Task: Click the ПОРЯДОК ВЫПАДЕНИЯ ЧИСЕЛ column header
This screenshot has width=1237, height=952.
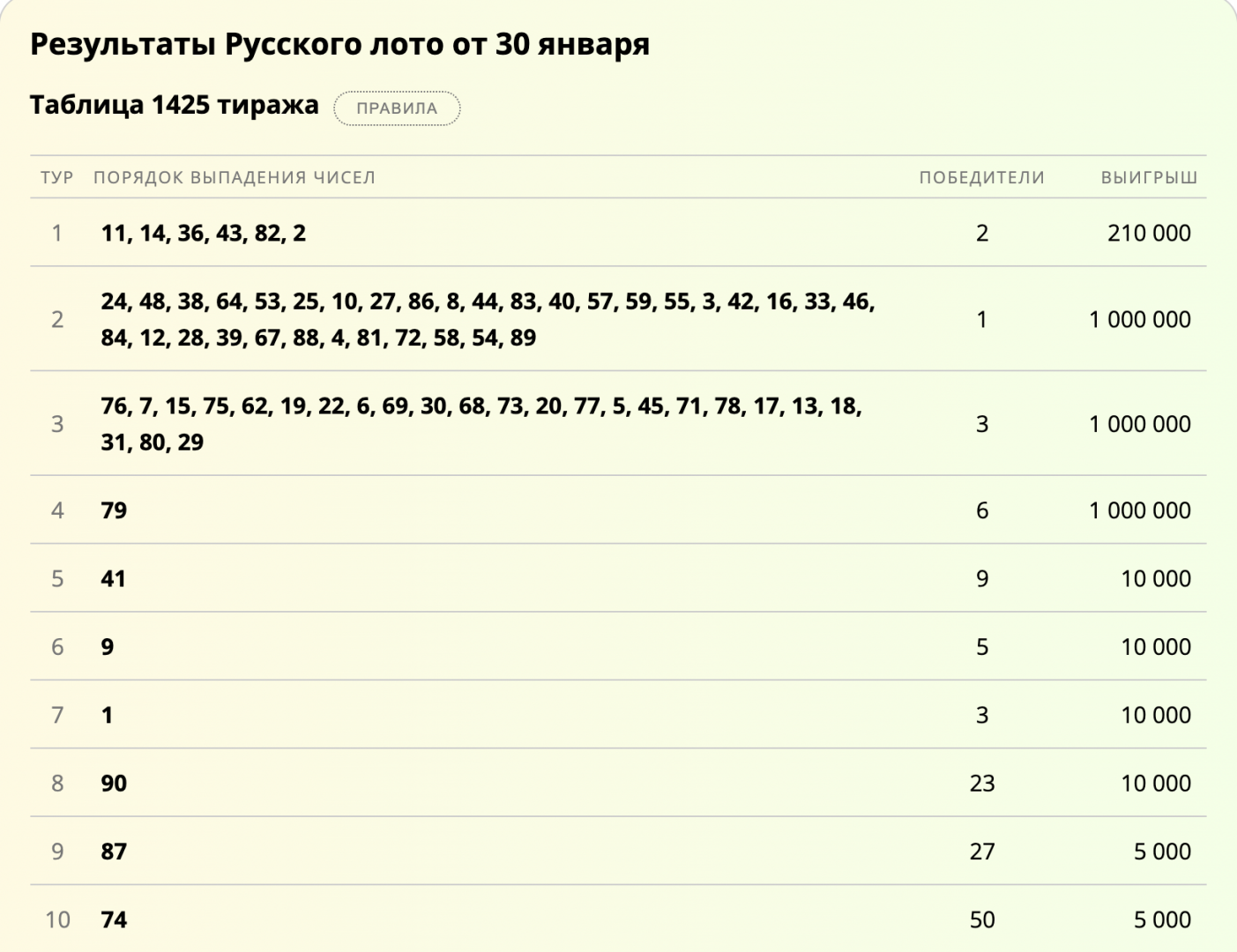Action: pyautogui.click(x=235, y=177)
